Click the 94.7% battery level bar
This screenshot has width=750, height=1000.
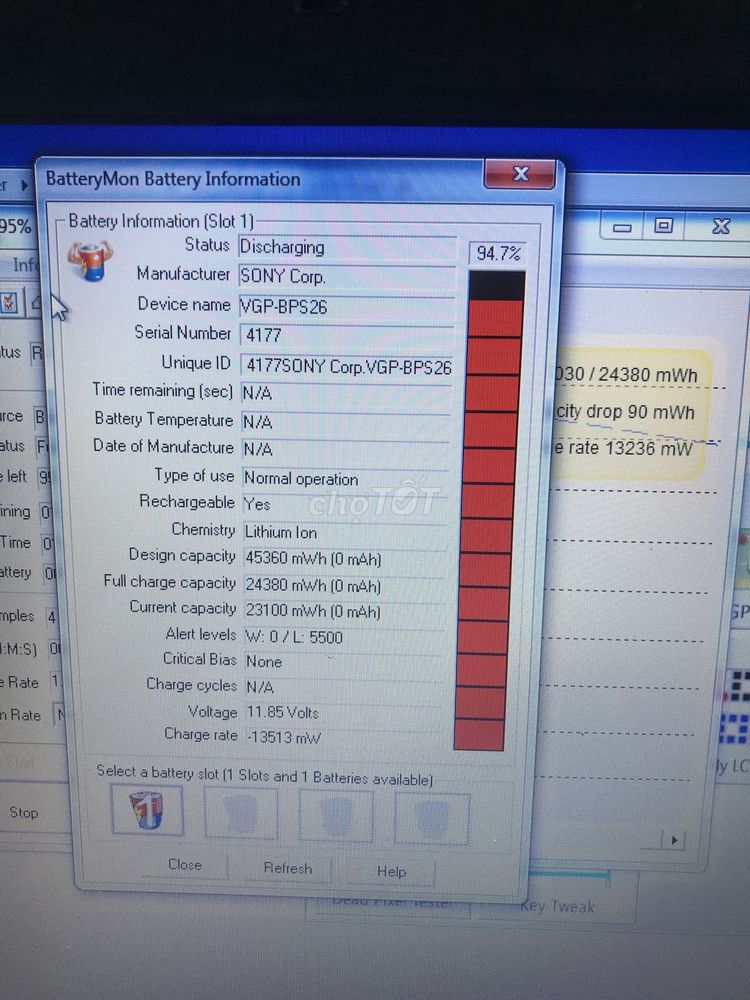(x=489, y=510)
